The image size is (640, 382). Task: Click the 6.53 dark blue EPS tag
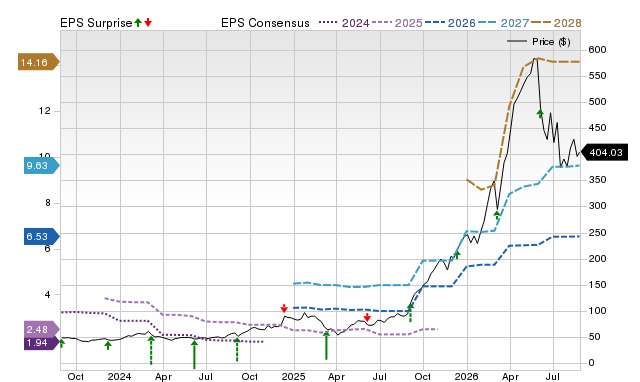tap(41, 236)
